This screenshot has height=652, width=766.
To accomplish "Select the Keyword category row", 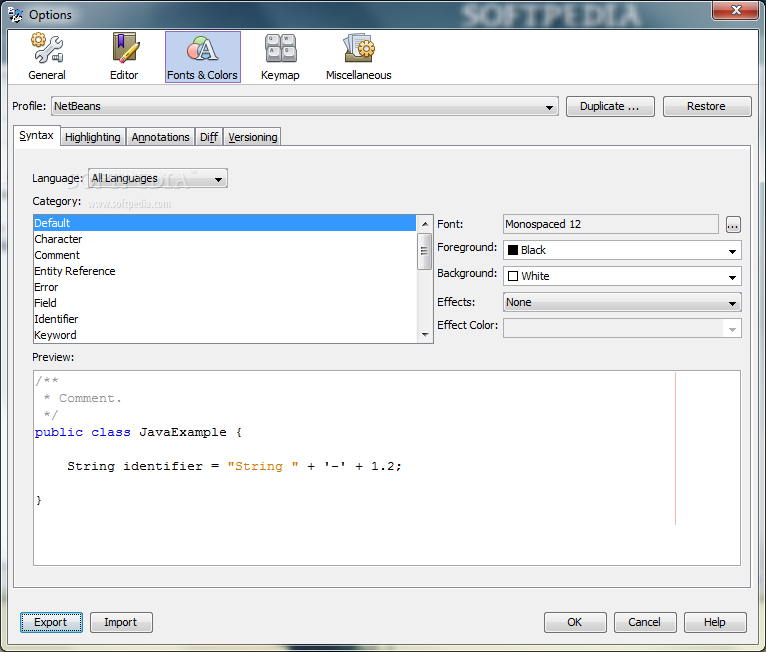I will tap(225, 336).
